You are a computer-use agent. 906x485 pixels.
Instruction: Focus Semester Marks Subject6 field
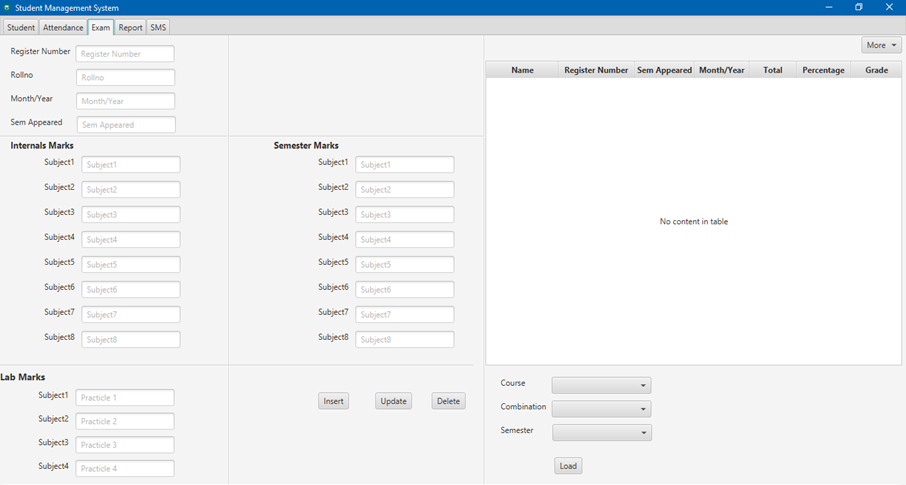pos(404,290)
